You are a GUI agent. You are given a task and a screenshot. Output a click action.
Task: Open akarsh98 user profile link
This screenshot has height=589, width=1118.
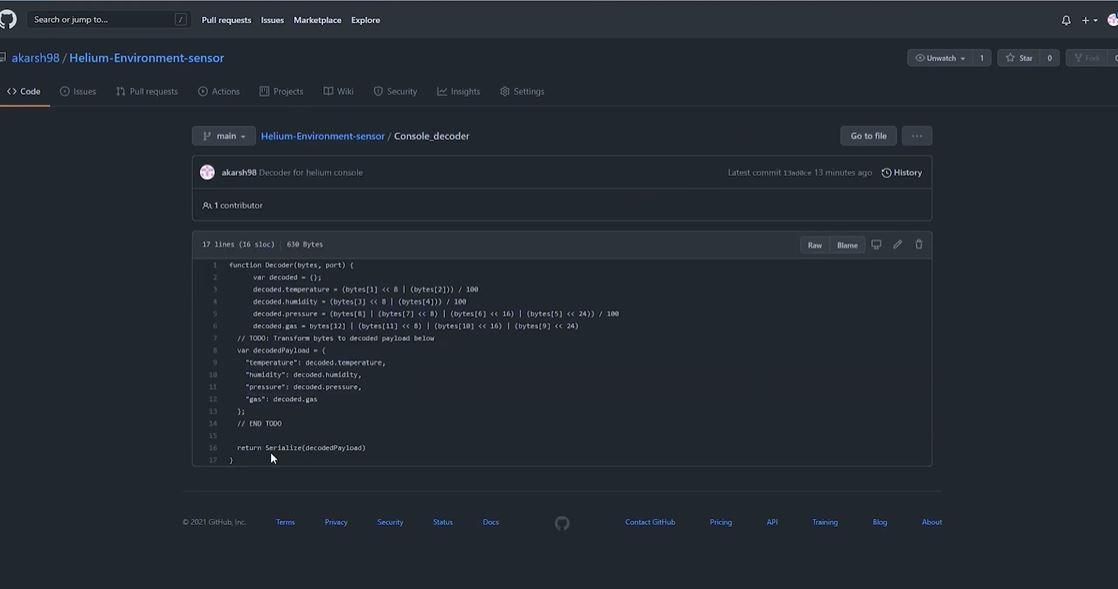[35, 58]
